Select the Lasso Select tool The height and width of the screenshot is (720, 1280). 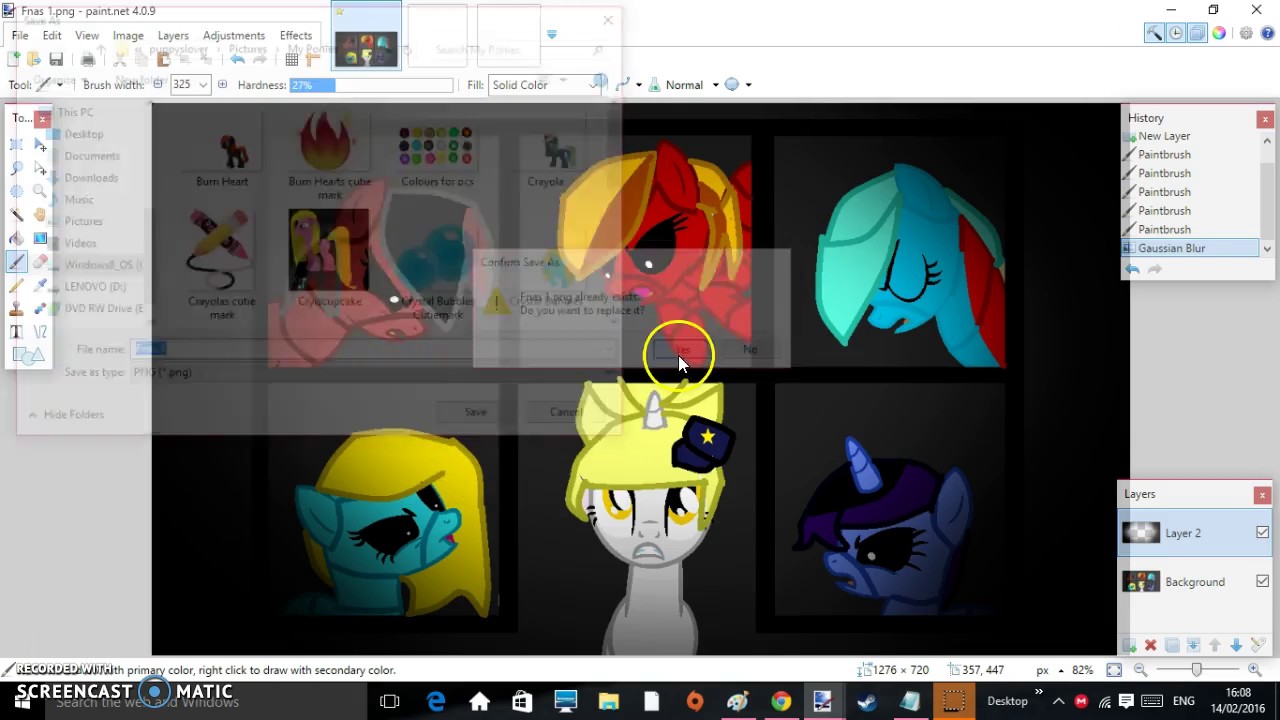(17, 168)
